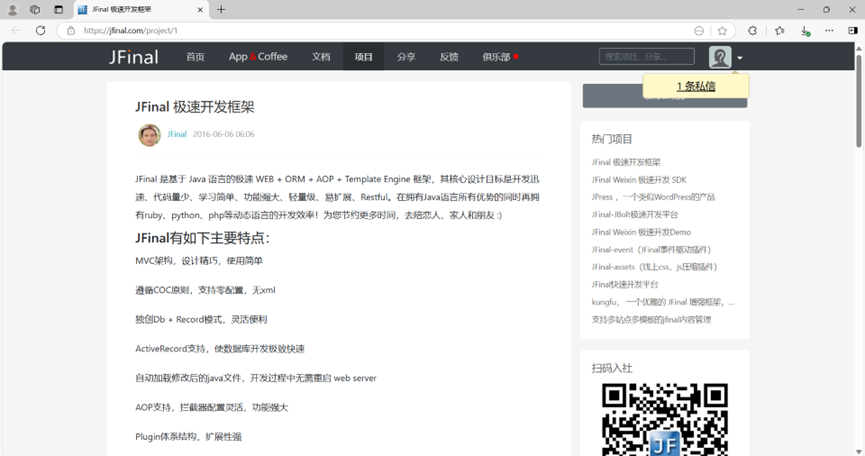This screenshot has height=456, width=865.
Task: Click the line 遵循COC原则，支持零配置，无xml
Action: pyautogui.click(x=205, y=290)
